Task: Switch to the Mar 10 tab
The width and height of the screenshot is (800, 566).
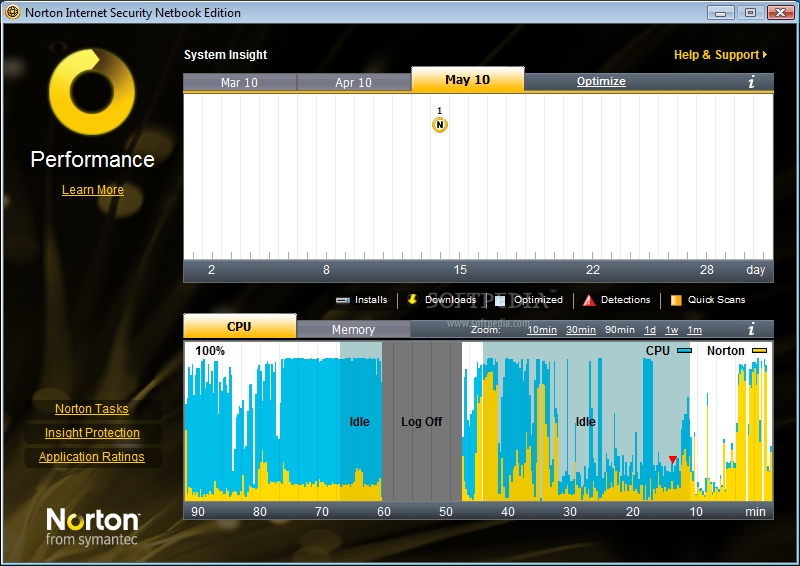Action: coord(239,82)
